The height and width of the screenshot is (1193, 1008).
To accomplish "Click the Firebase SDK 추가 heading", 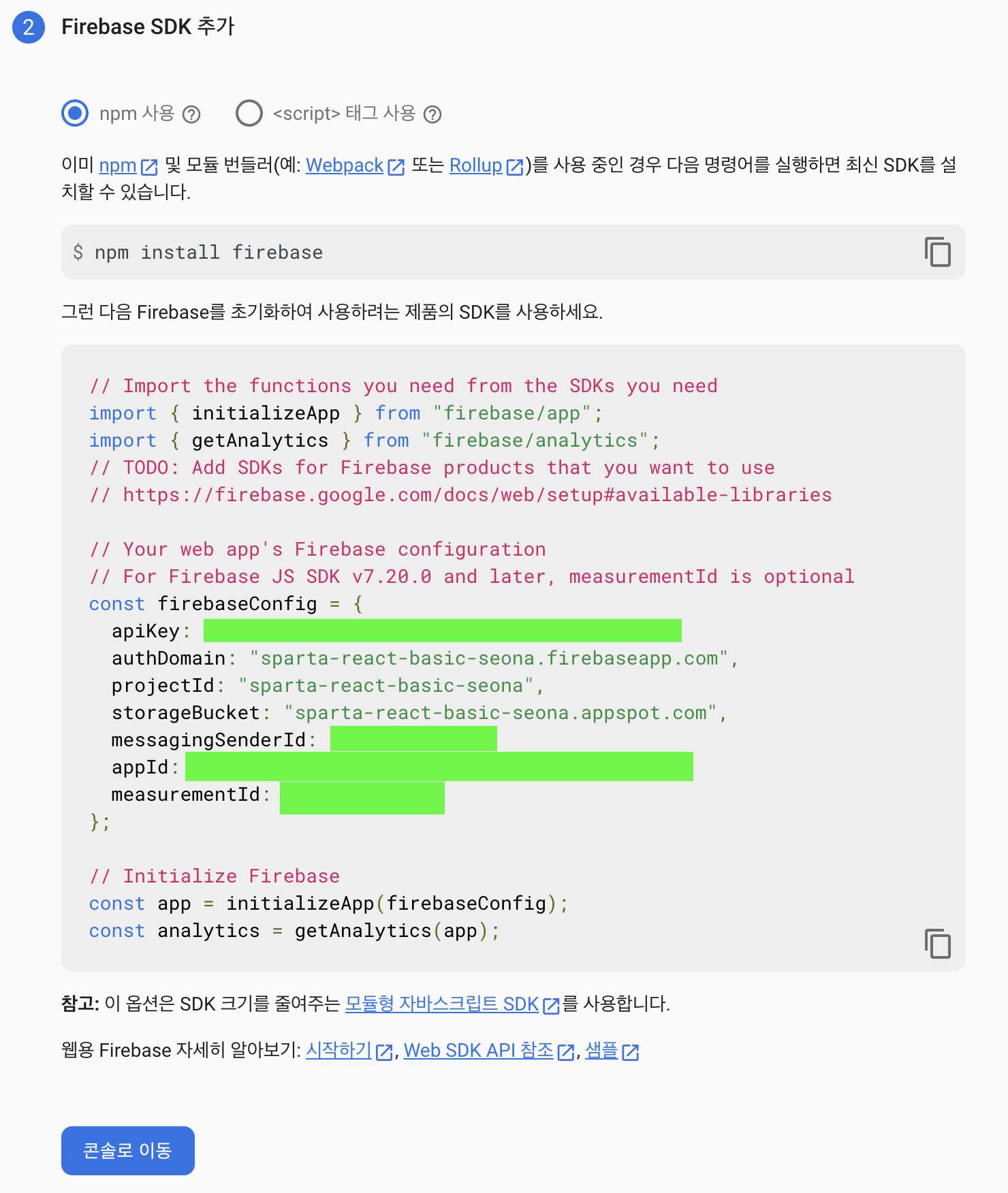I will point(148,27).
